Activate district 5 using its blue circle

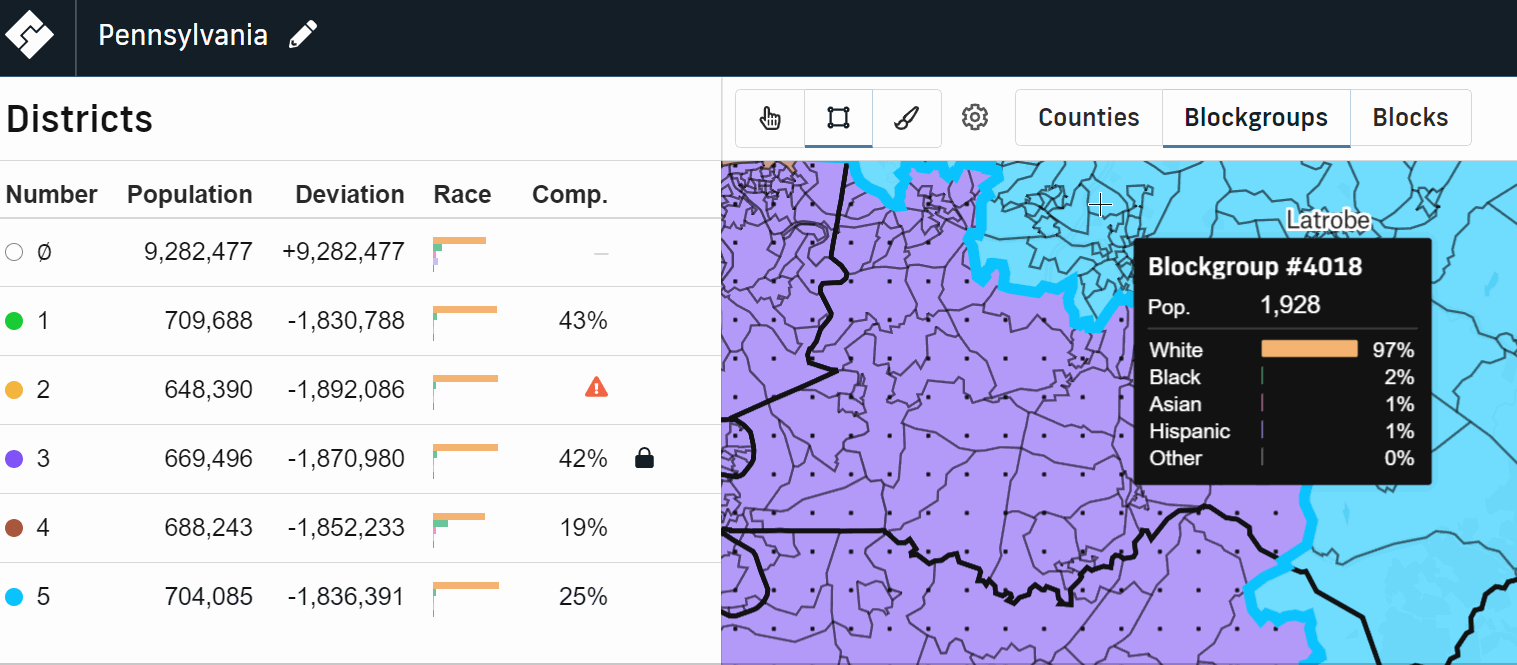click(14, 595)
